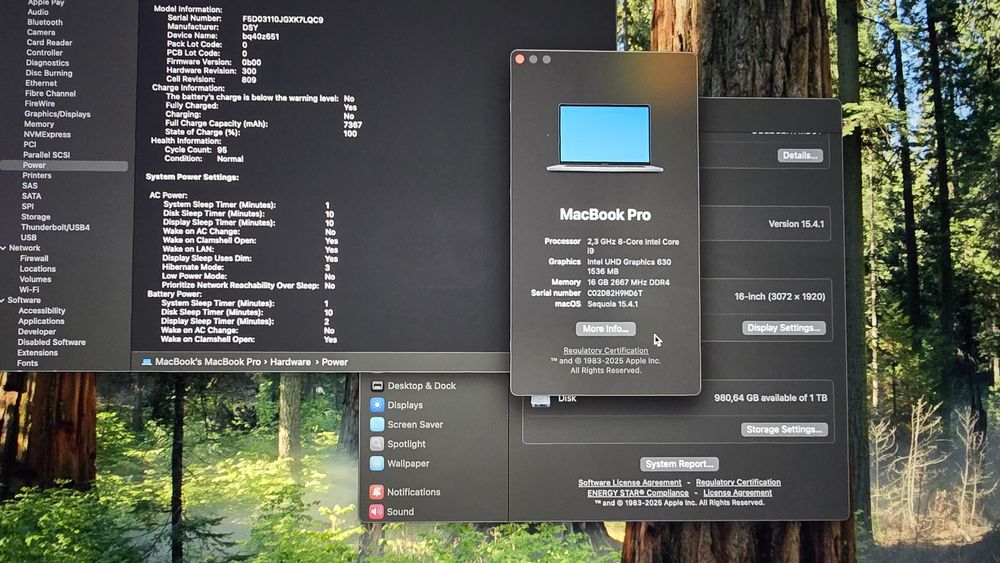The image size is (1000, 563).
Task: Click the computer icon in path bar
Action: [147, 362]
